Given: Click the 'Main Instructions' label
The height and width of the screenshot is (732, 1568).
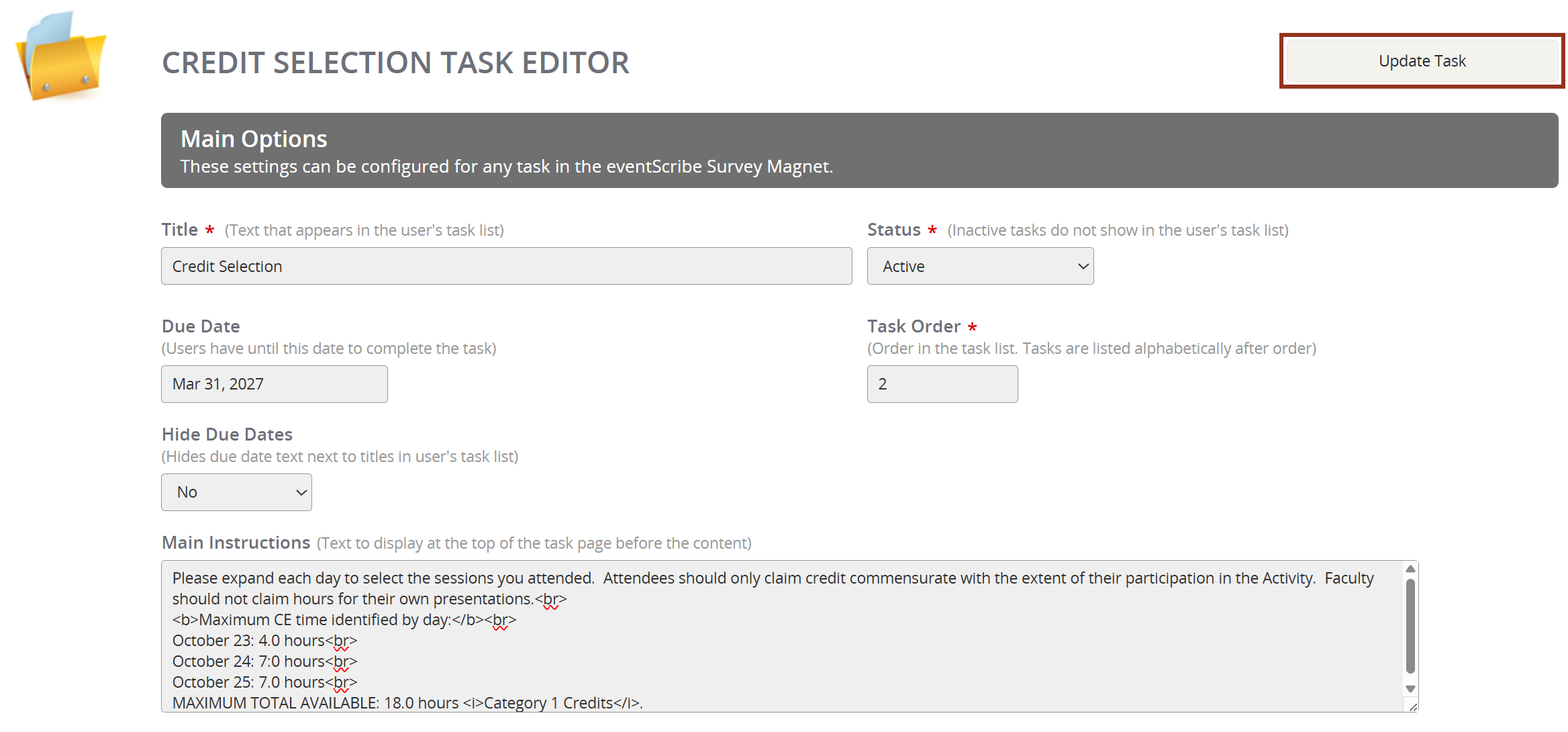Looking at the screenshot, I should click(236, 543).
